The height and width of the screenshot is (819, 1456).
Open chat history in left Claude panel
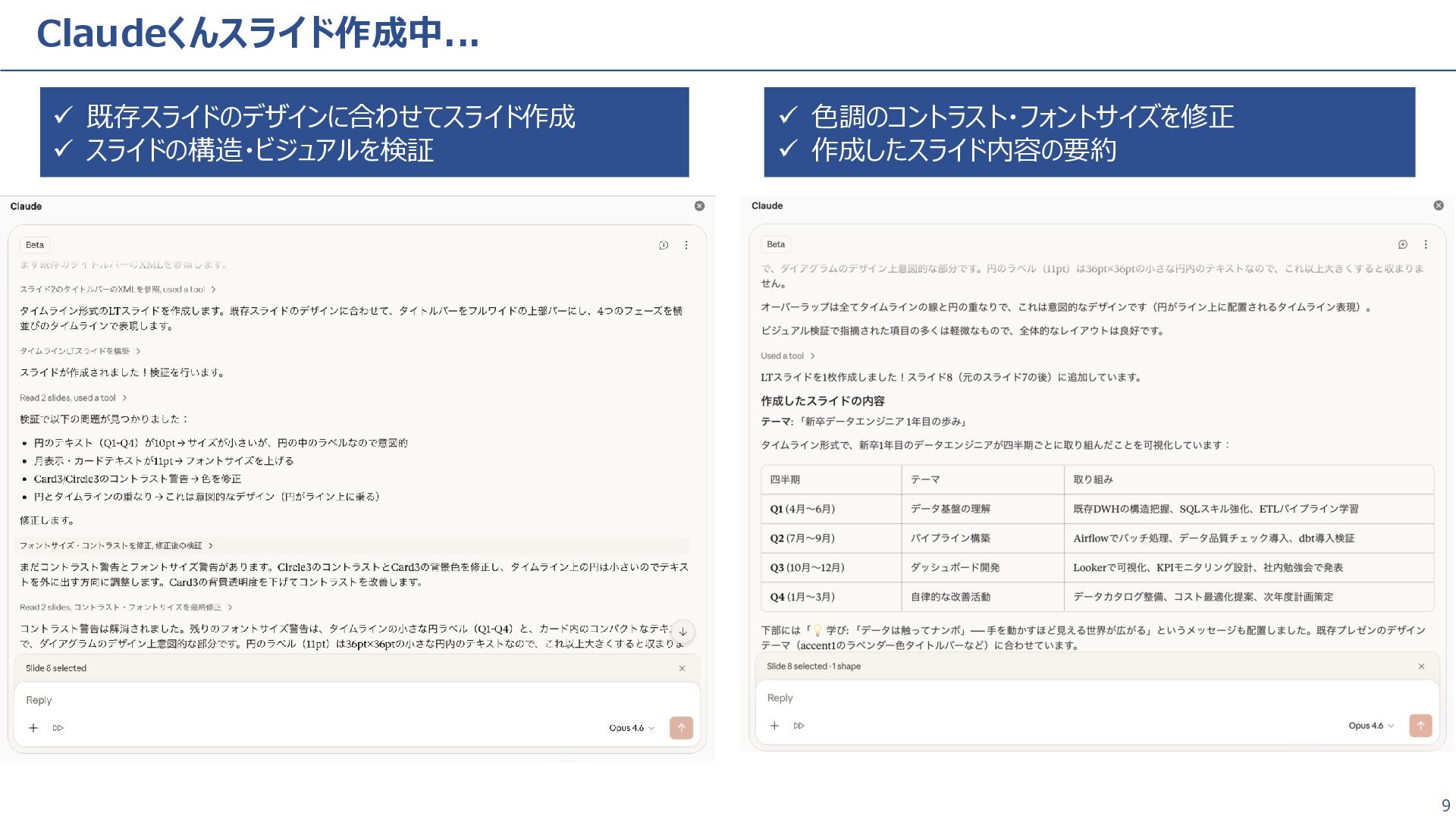664,245
